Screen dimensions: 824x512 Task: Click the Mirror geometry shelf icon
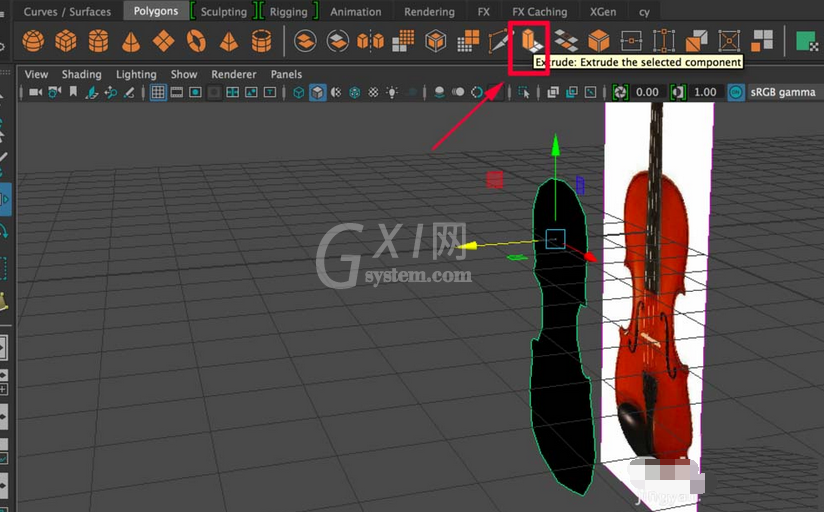pos(370,40)
